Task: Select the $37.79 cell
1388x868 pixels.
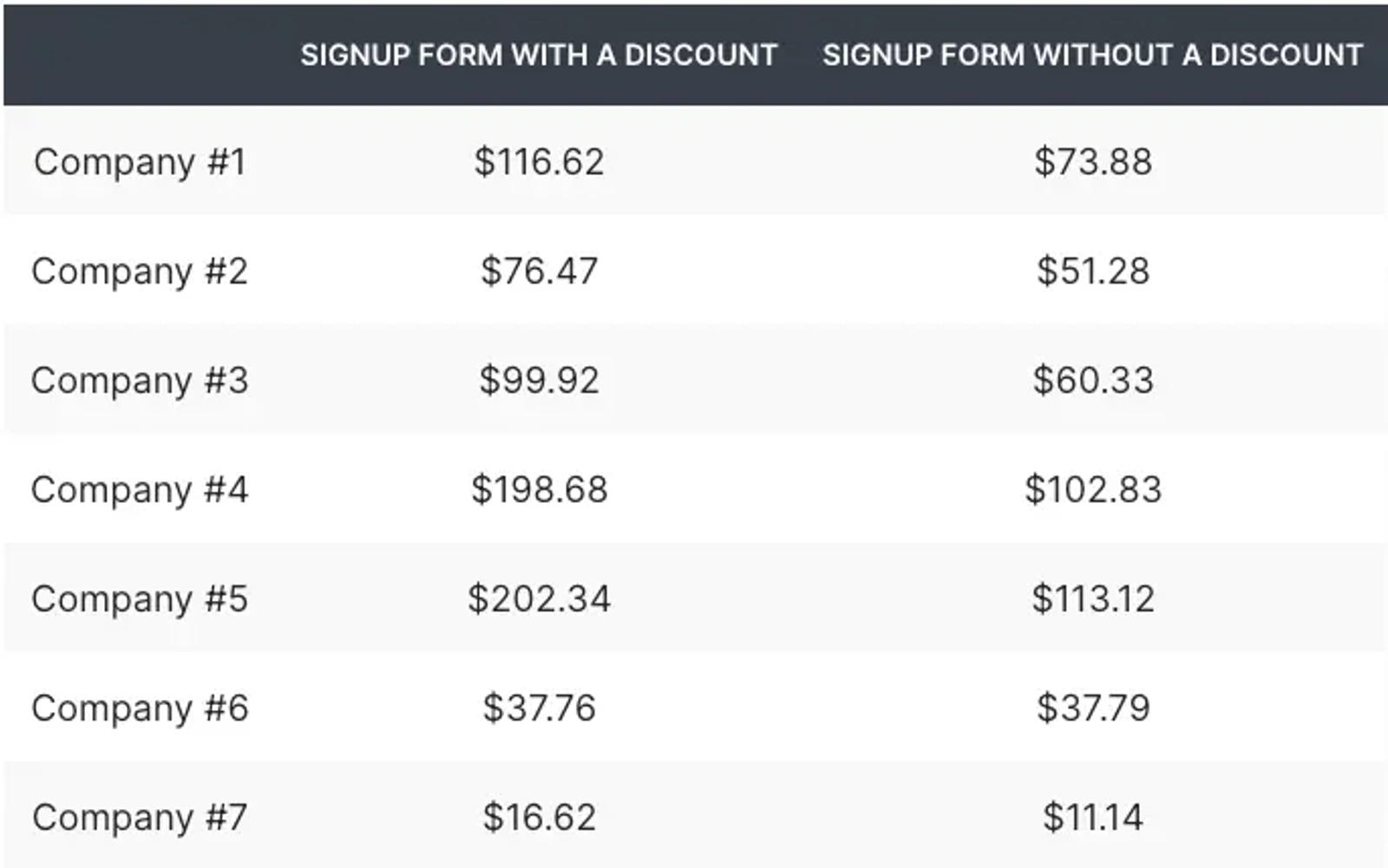Action: [1093, 708]
